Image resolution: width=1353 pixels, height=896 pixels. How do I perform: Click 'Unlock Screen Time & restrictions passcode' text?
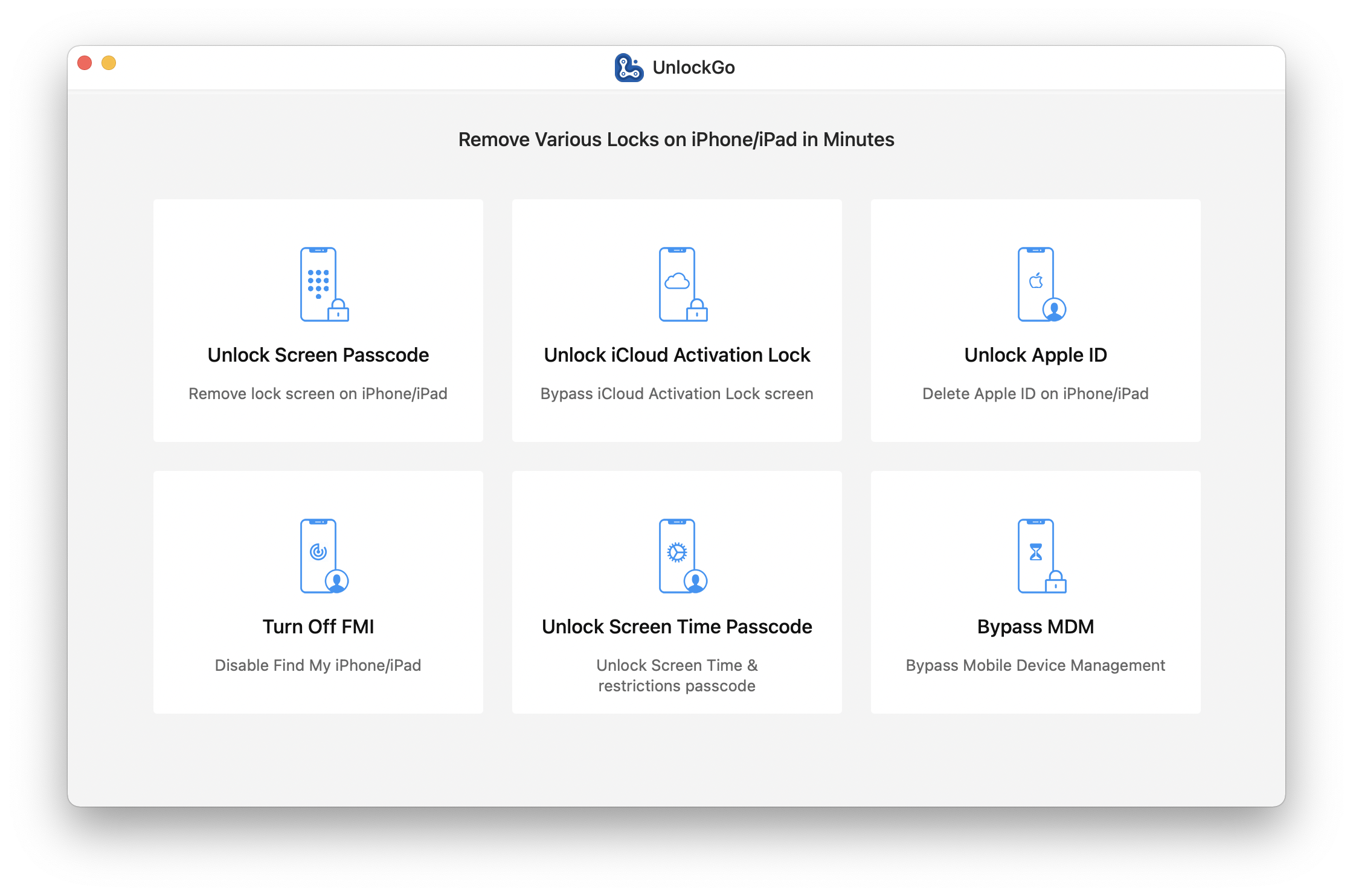pos(677,676)
